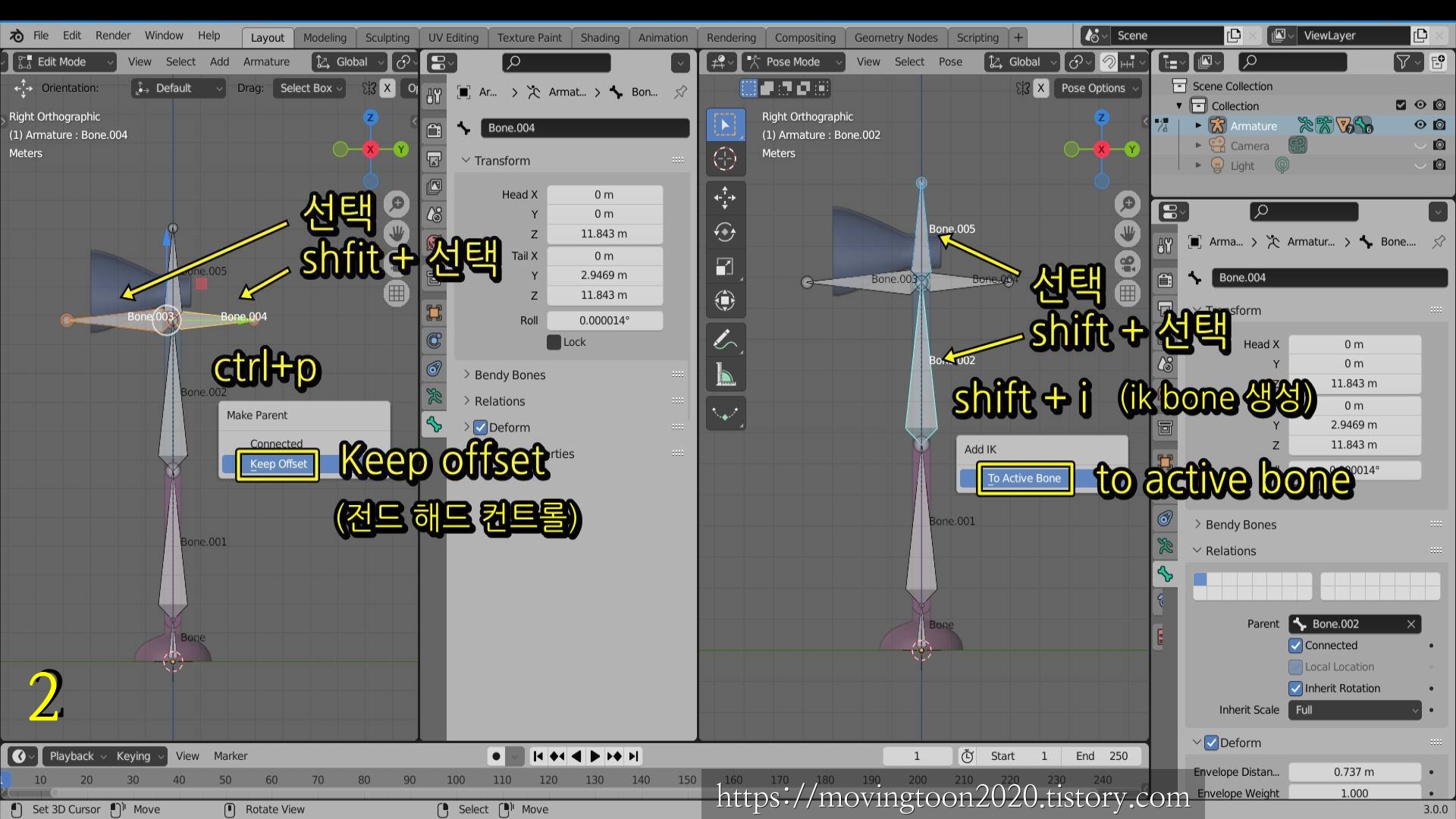This screenshot has height=819, width=1456.
Task: Toggle the Lock checkbox under Roll
Action: [554, 342]
